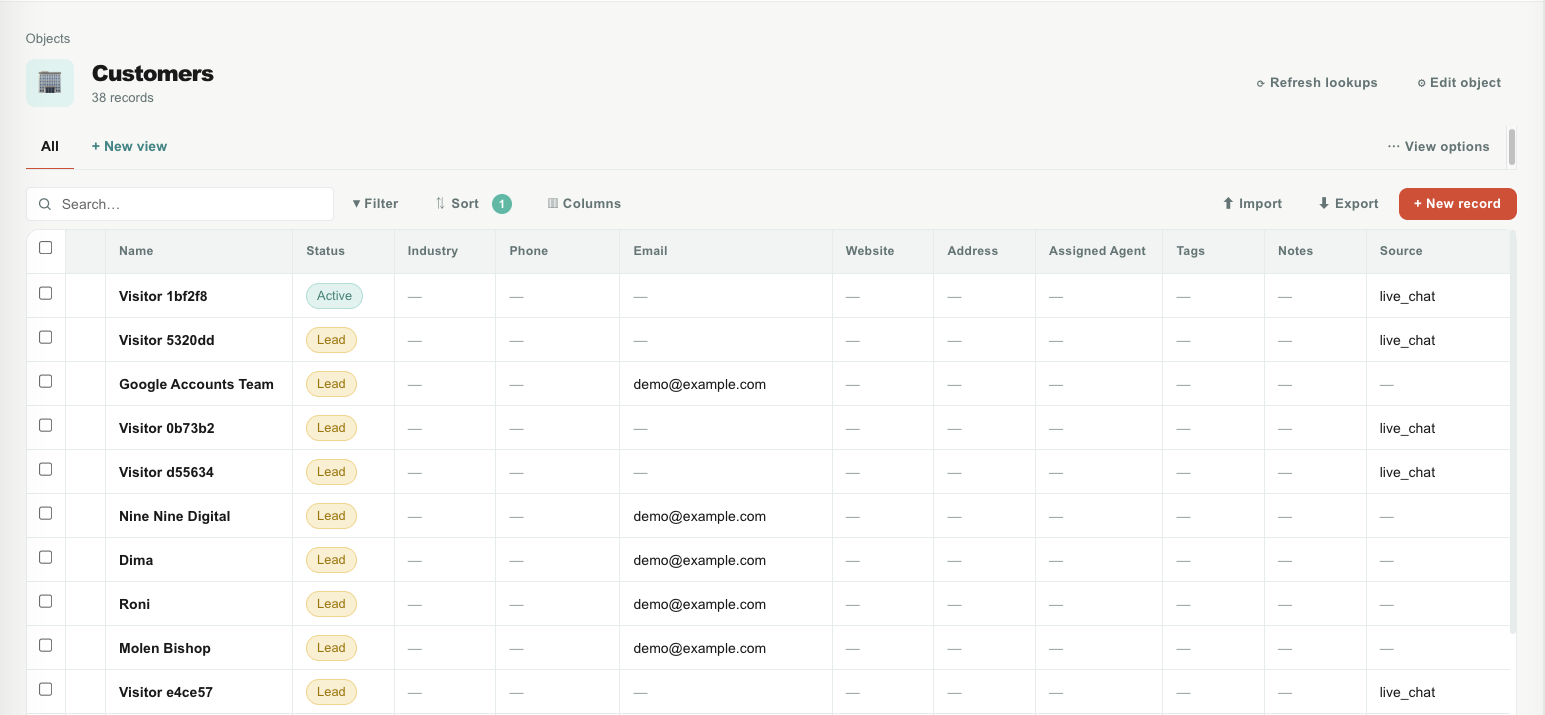This screenshot has height=715, width=1545.
Task: Focus the Search input field
Action: 180,204
